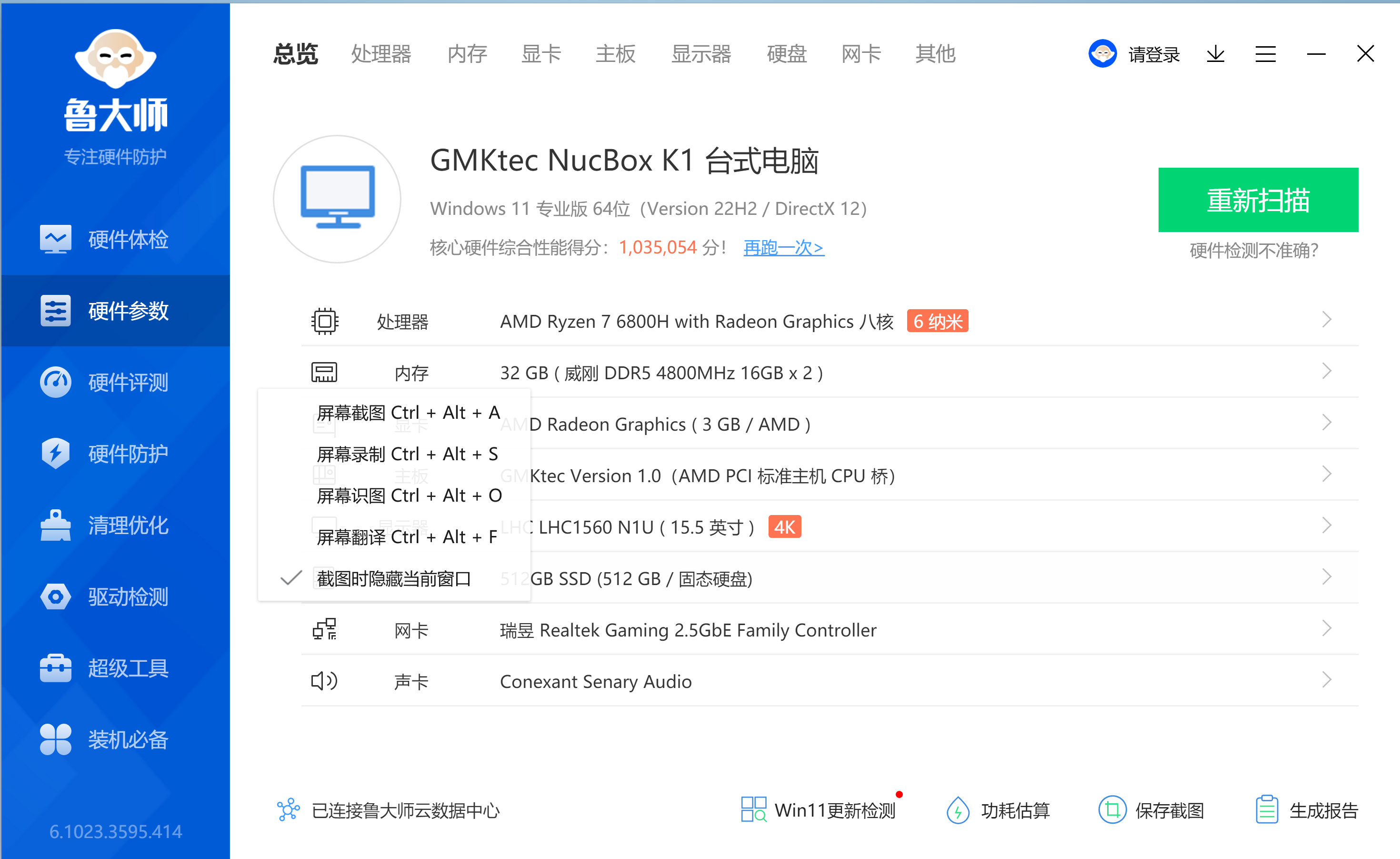Expand the GMKtec Version 1.0 row chevron
1400x859 pixels.
[x=1327, y=474]
